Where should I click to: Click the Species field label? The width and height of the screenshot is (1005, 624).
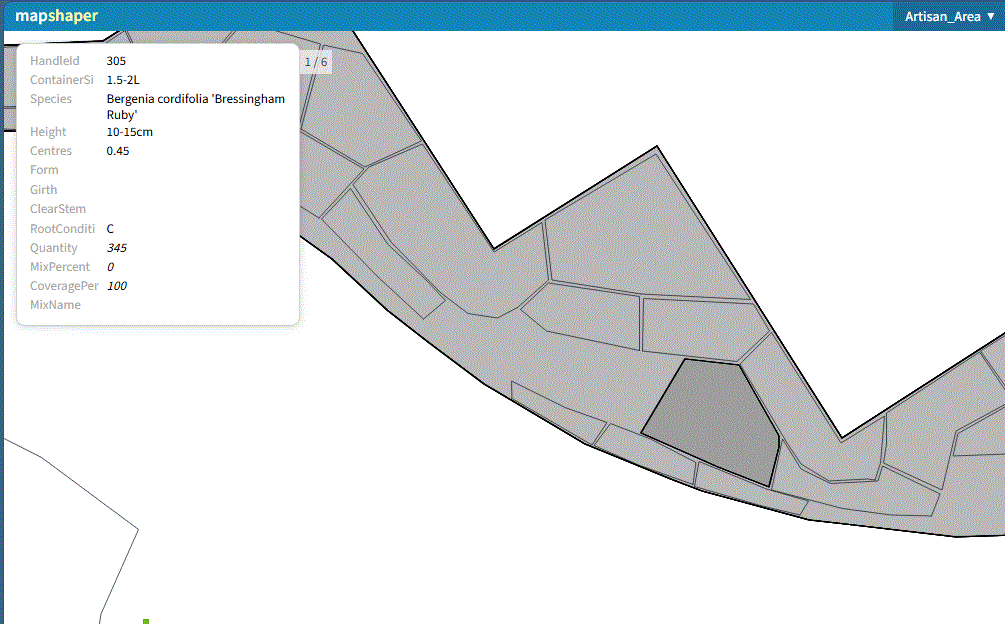[51, 99]
